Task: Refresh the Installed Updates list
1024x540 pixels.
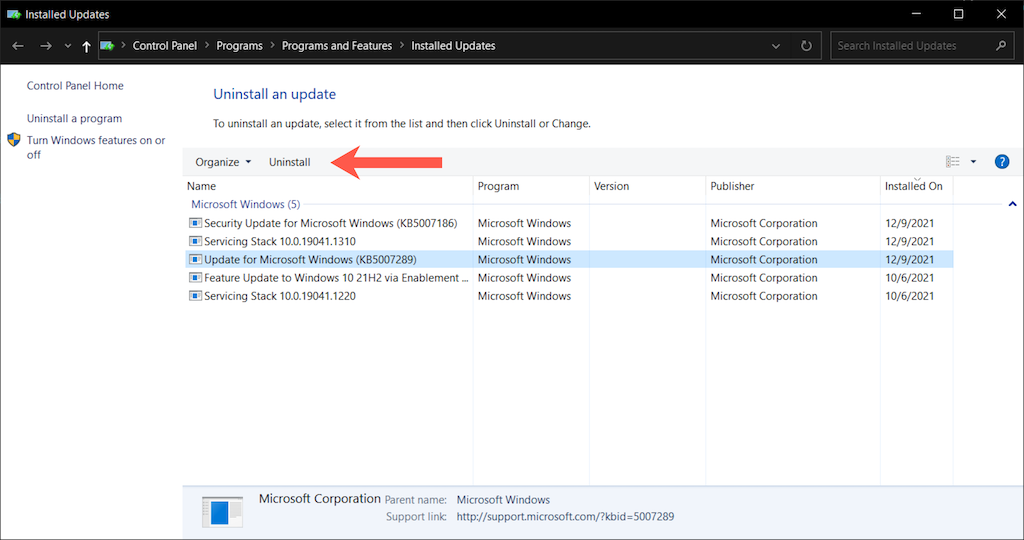Action: (806, 46)
